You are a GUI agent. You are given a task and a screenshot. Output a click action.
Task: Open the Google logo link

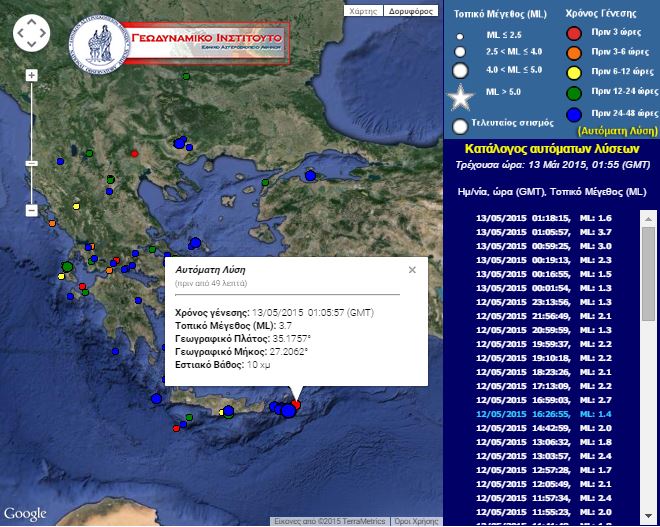click(25, 514)
